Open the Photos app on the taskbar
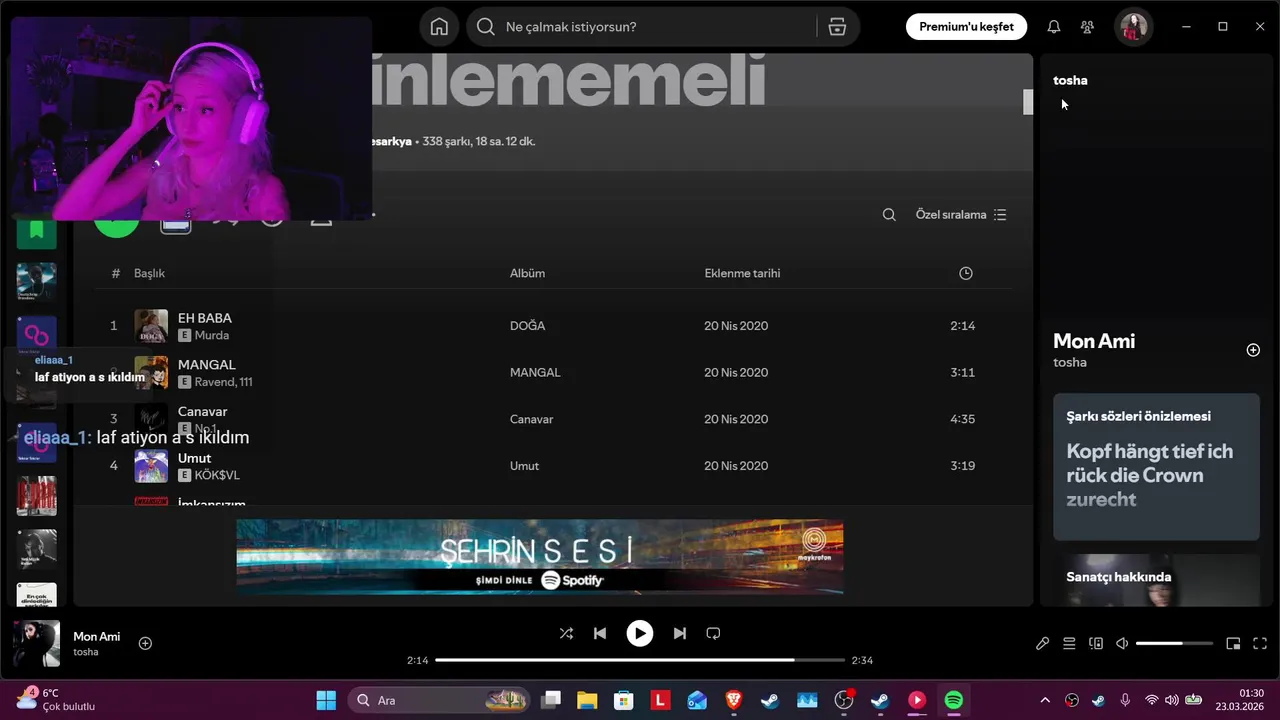Viewport: 1280px width, 720px height. tap(807, 700)
